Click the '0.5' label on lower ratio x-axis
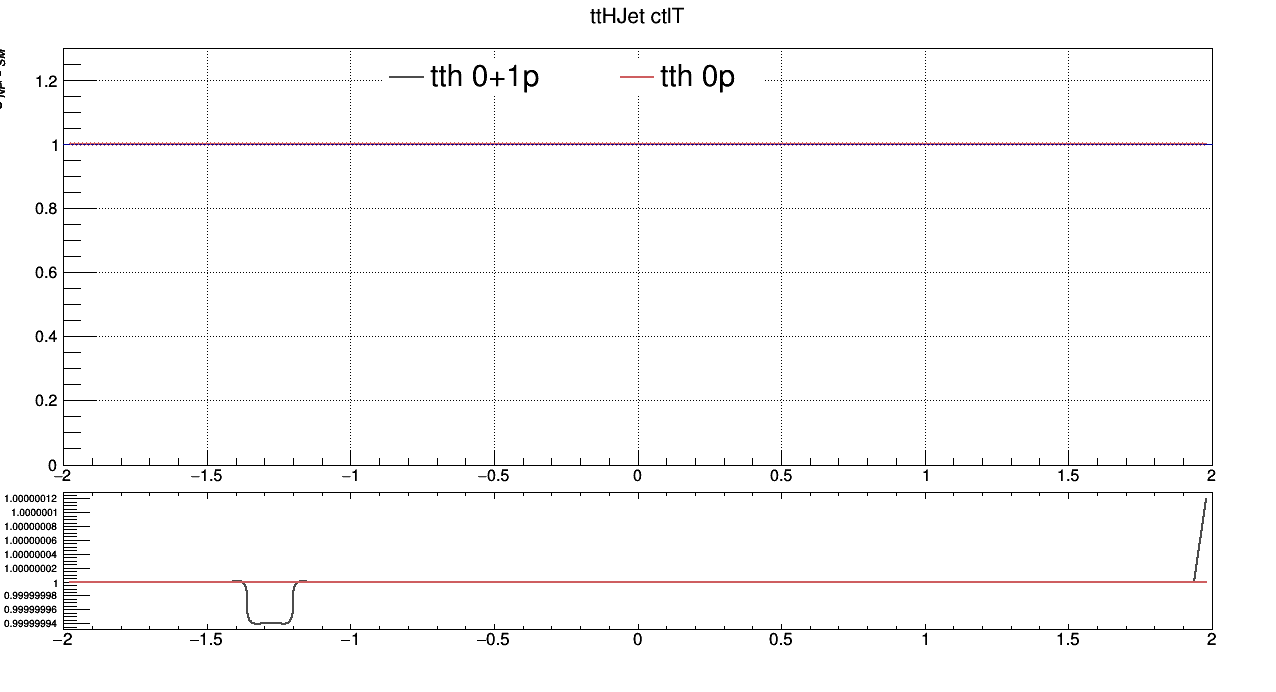The image size is (1276, 692). click(x=782, y=638)
